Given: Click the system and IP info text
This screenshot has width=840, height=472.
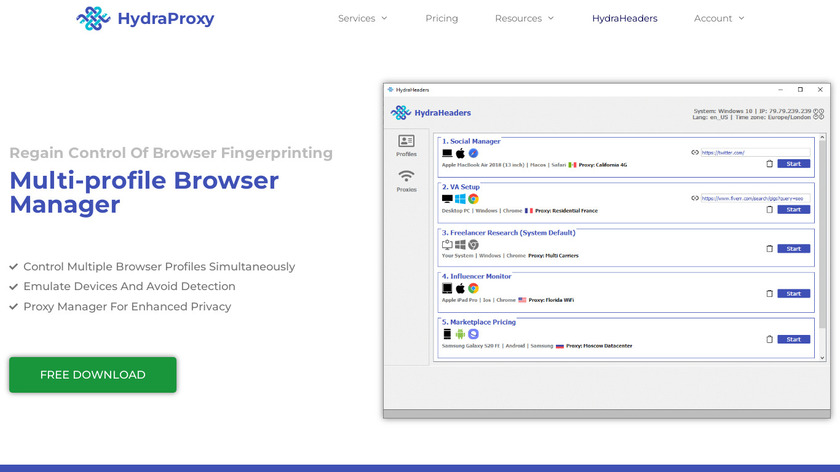Looking at the screenshot, I should [752, 114].
